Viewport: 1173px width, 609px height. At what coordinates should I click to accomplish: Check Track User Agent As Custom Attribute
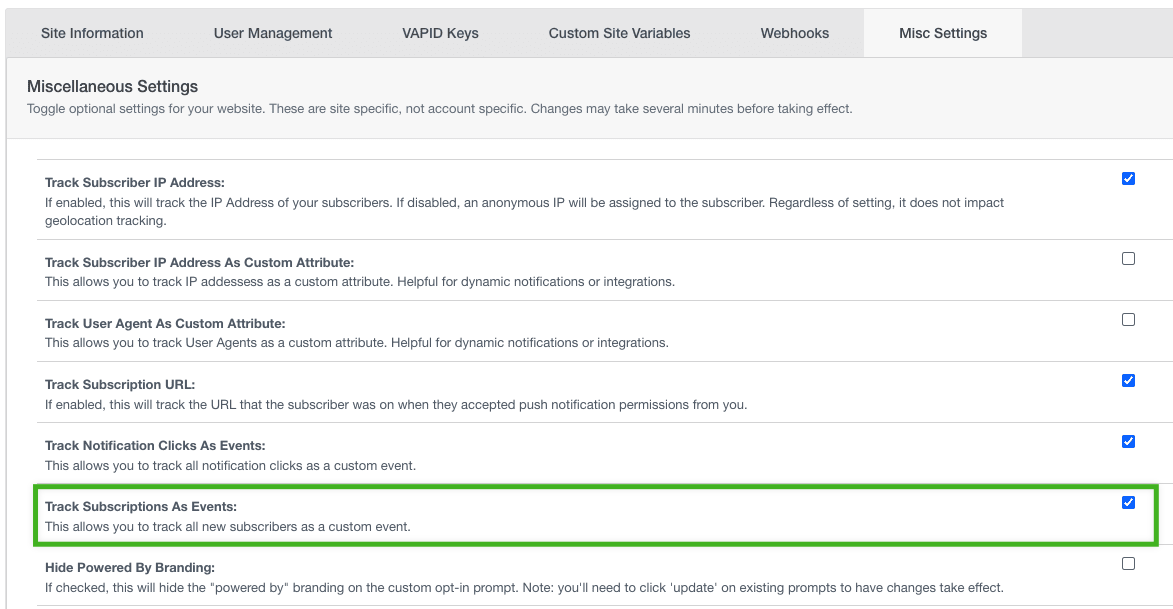click(x=1128, y=320)
